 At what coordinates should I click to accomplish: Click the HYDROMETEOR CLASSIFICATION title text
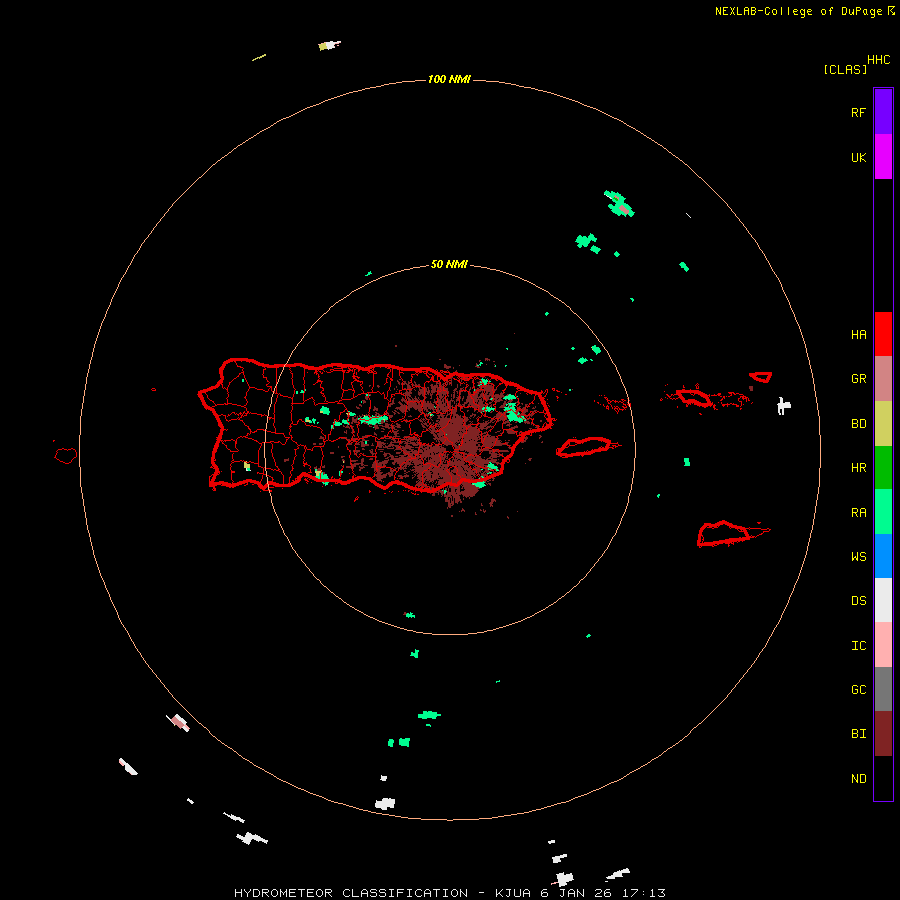pos(351,893)
